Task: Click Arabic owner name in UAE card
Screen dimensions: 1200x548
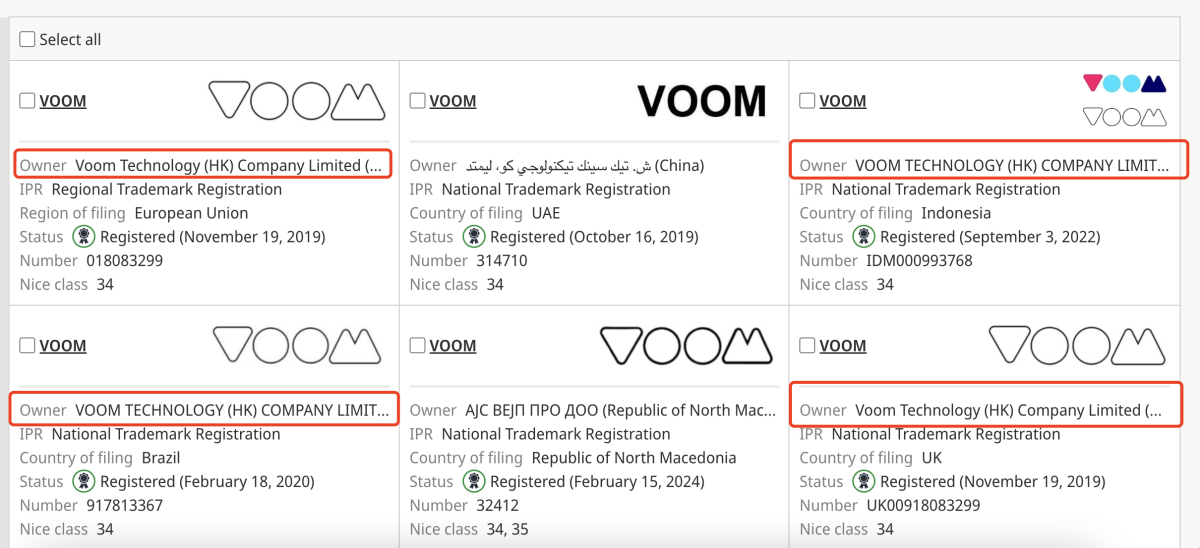Action: (584, 165)
